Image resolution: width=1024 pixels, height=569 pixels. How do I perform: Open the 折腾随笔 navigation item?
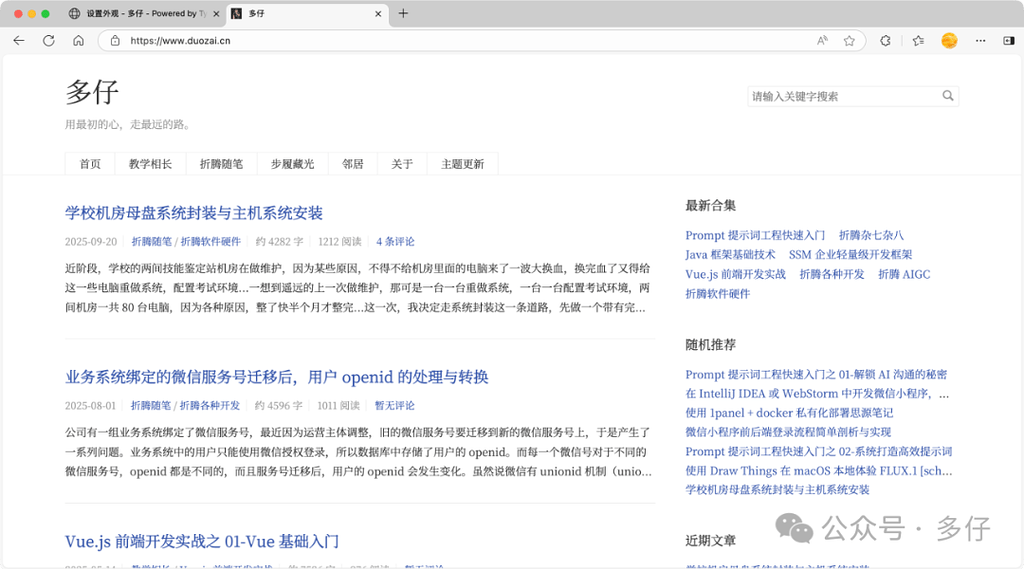221,164
